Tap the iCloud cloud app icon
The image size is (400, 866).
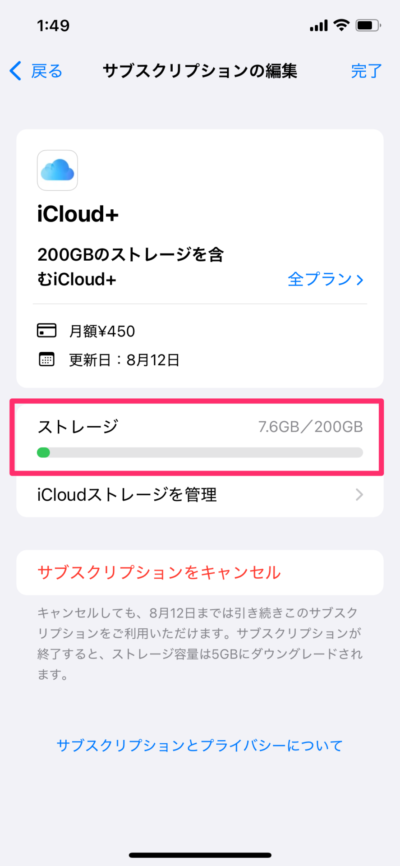tap(57, 170)
